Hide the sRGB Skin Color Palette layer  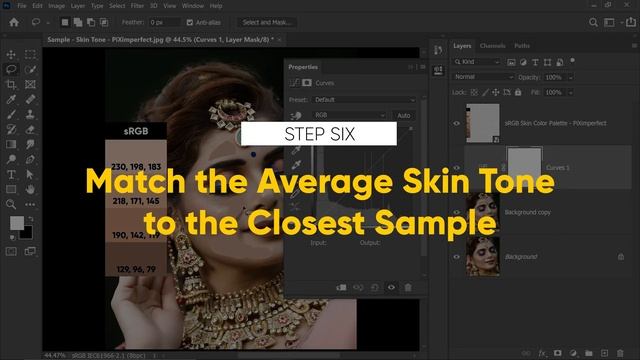tap(457, 123)
